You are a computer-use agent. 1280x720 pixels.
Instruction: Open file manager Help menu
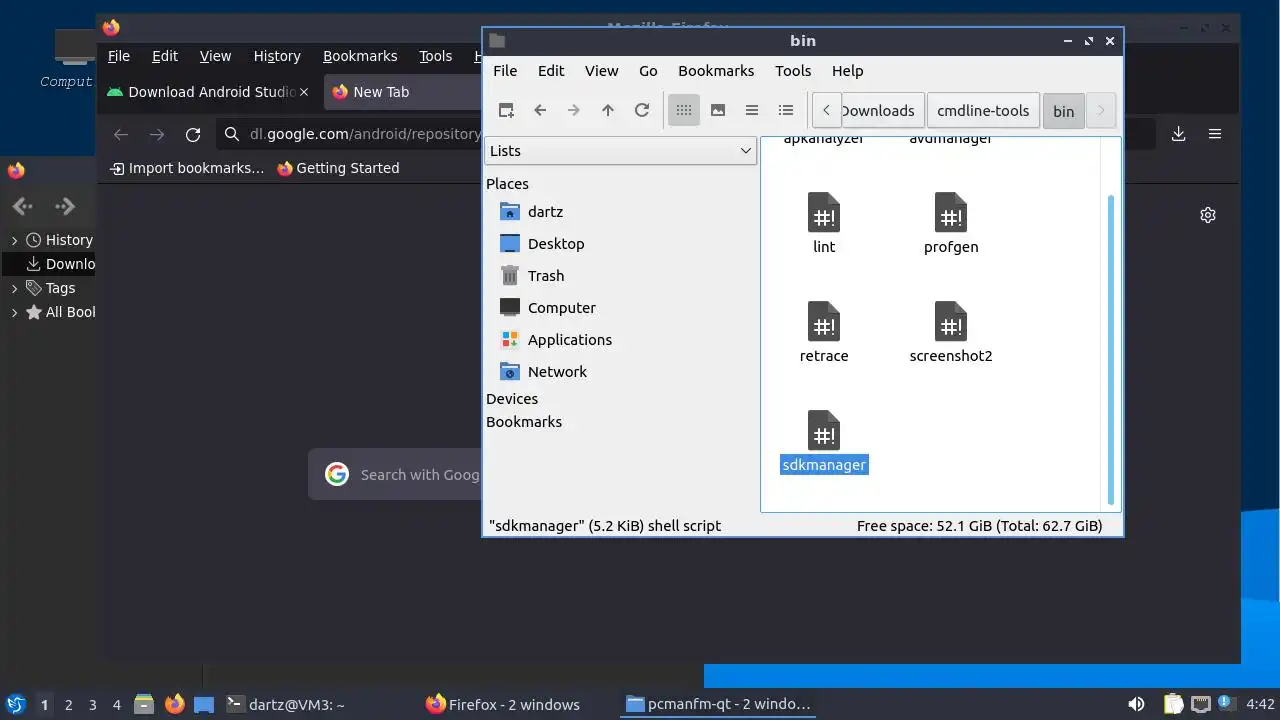(847, 71)
